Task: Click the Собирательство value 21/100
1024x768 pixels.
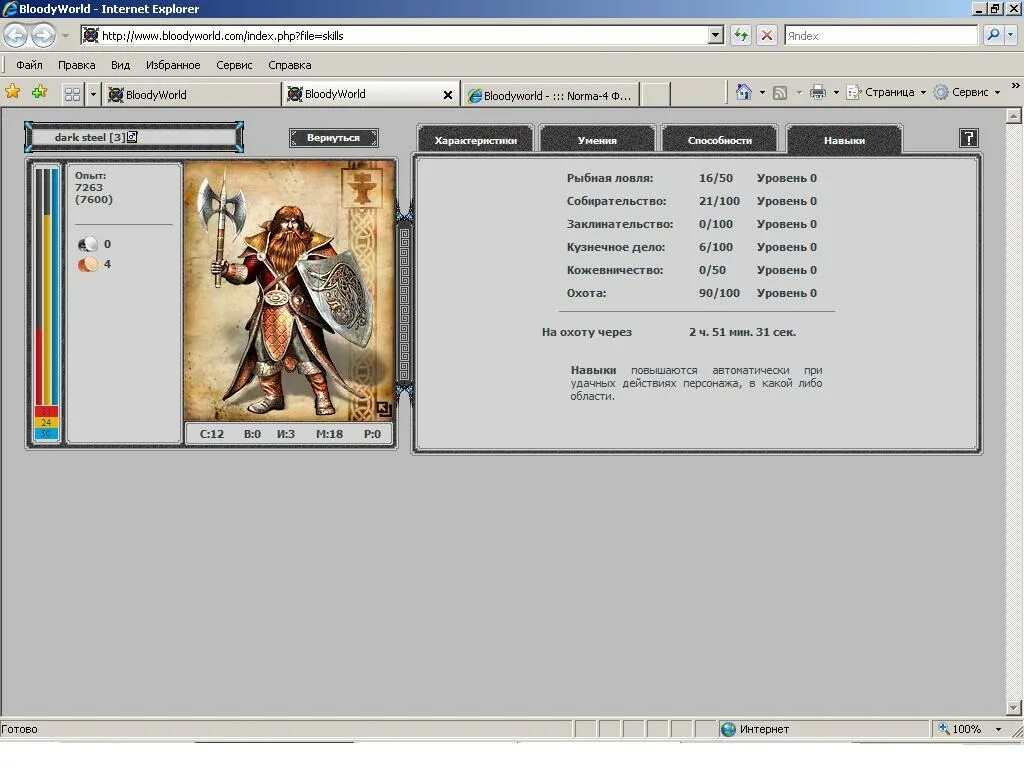Action: click(x=719, y=201)
